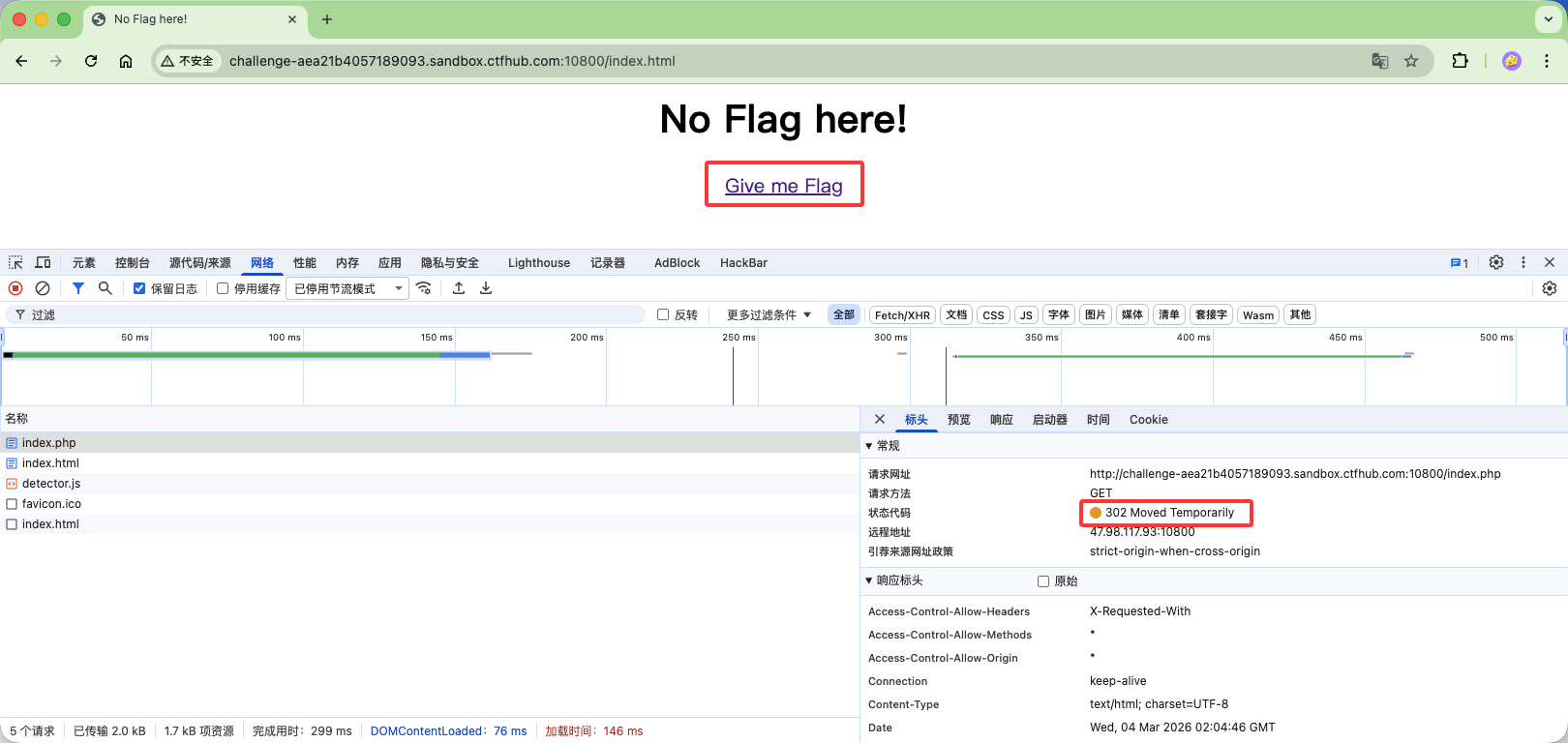Expand the 更多过滤条件 dropdown
1568x743 pixels.
point(769,314)
